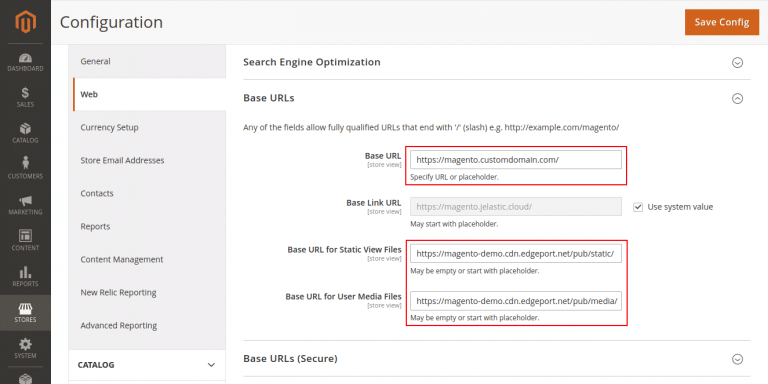
Task: Open the Store Email Addresses tab
Action: pyautogui.click(x=147, y=160)
